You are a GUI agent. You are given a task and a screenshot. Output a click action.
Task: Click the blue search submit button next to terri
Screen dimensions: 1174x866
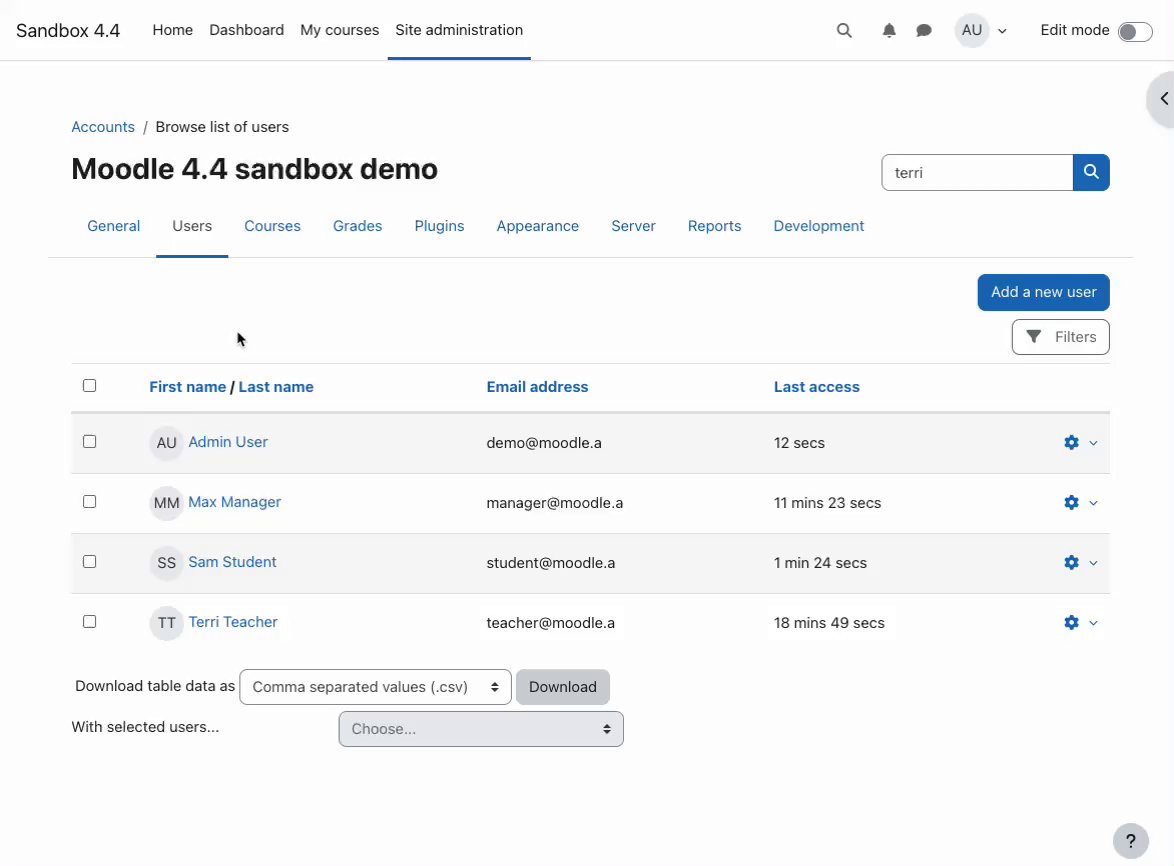[1091, 172]
